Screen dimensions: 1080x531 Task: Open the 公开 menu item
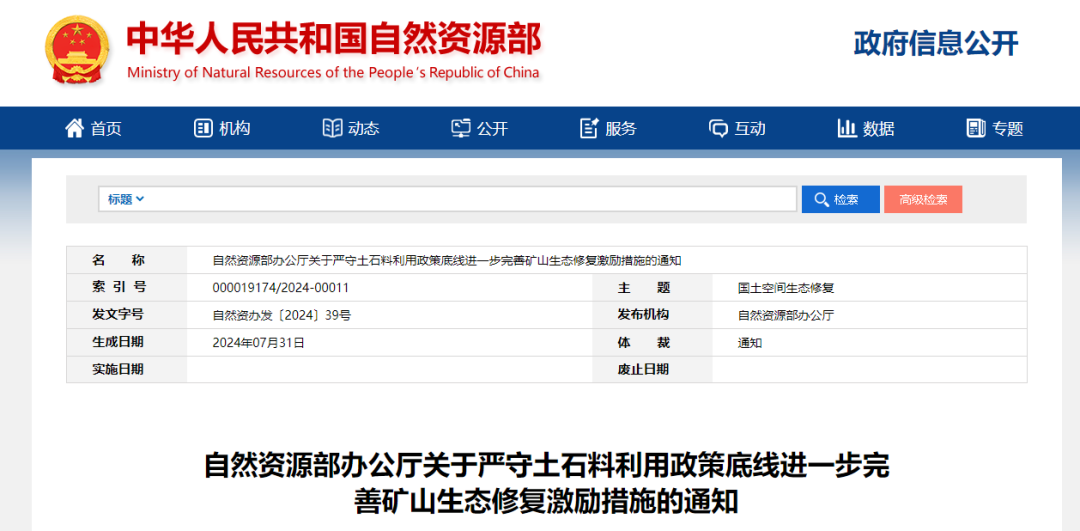[492, 129]
